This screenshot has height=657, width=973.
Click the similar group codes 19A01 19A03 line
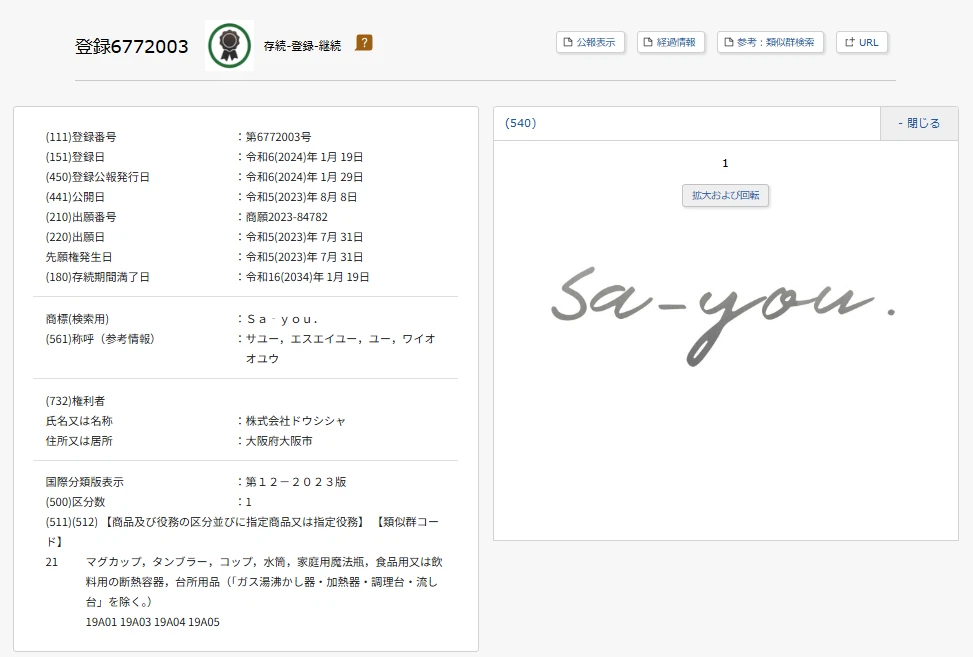[x=152, y=622]
